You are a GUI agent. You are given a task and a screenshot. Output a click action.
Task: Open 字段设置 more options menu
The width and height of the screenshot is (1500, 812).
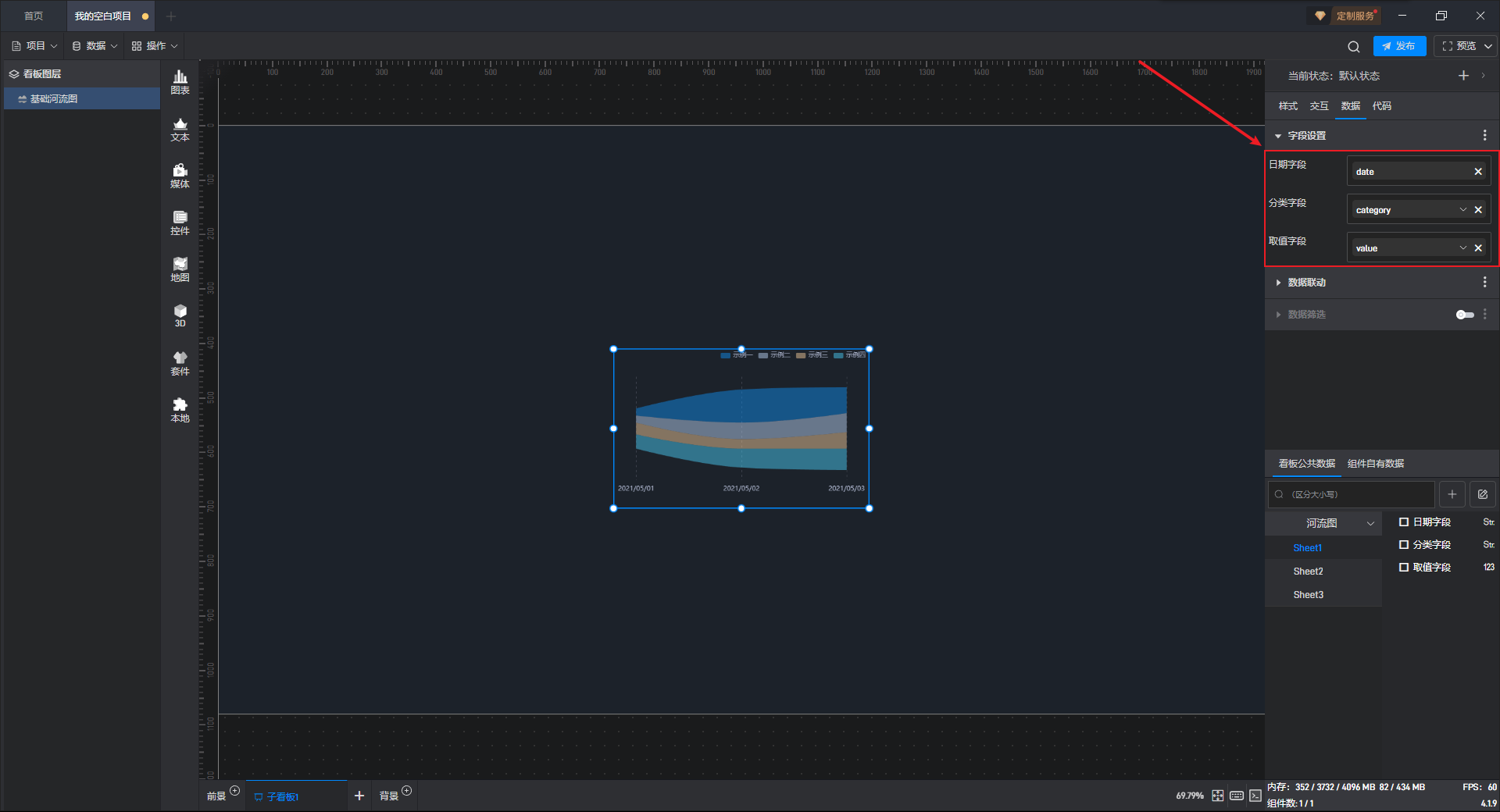point(1484,135)
